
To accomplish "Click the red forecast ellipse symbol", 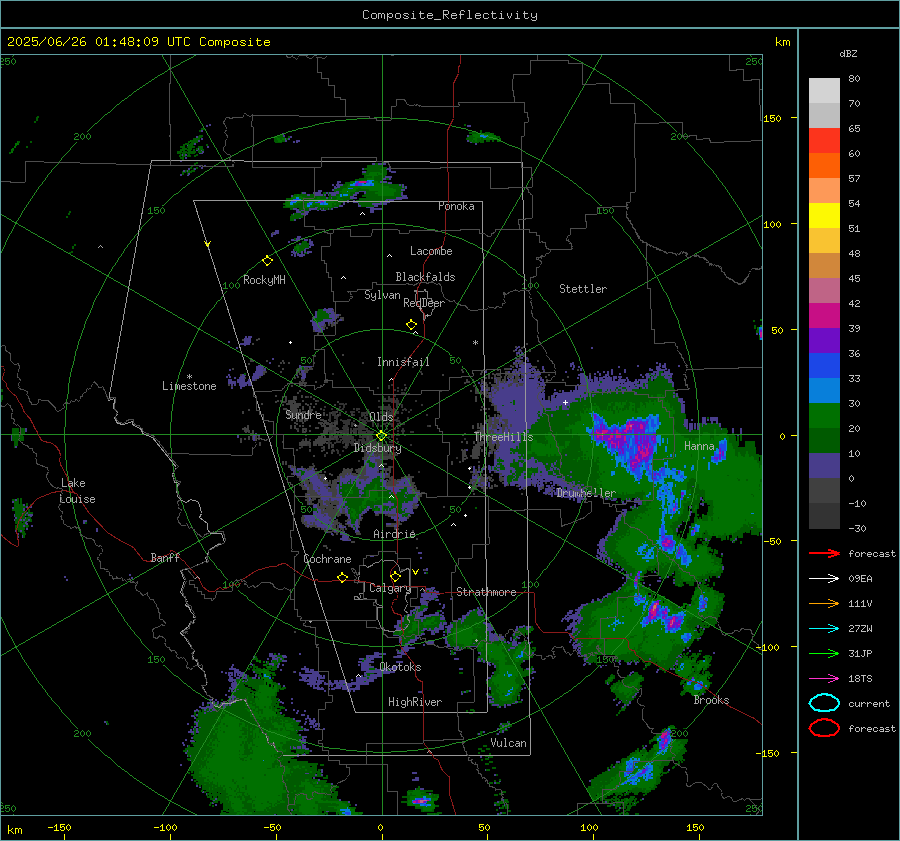I will (x=824, y=728).
